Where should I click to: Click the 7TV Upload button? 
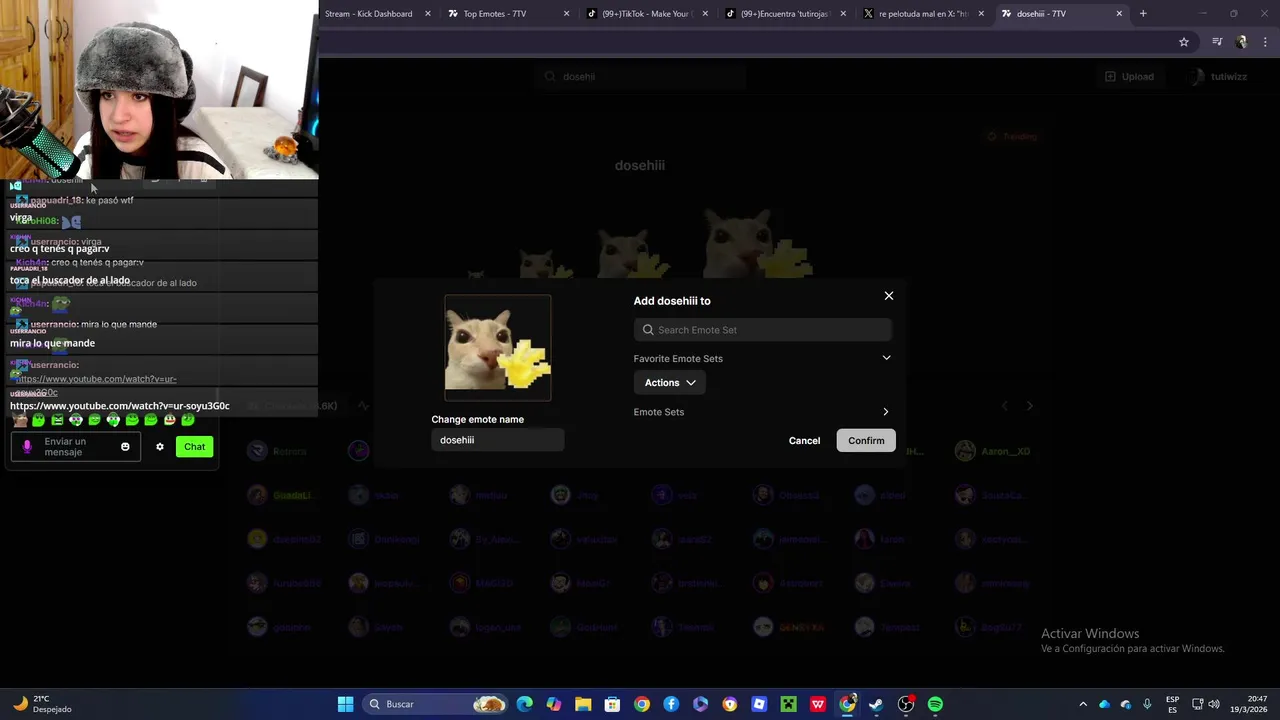click(x=1129, y=77)
